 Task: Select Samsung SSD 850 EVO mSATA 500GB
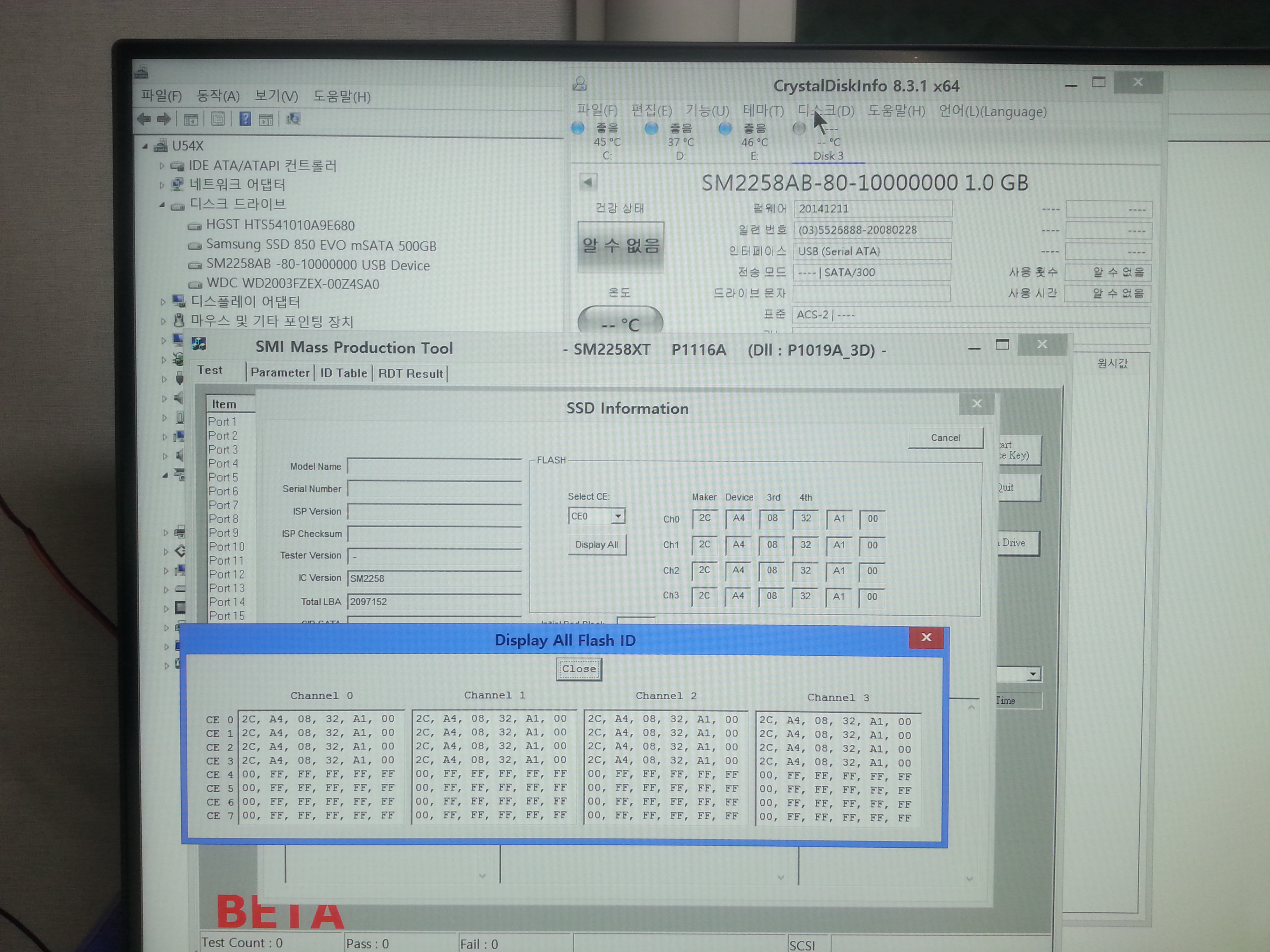321,245
